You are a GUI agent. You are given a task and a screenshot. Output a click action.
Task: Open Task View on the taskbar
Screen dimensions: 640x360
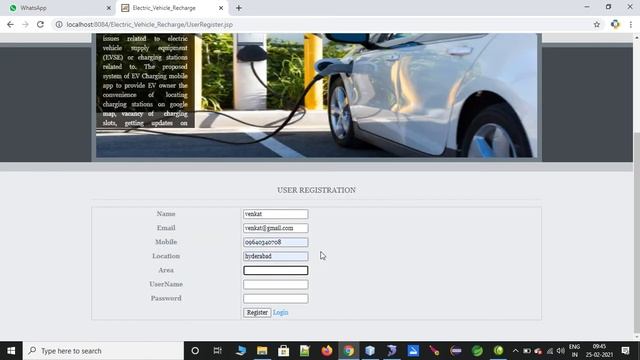[x=217, y=351]
